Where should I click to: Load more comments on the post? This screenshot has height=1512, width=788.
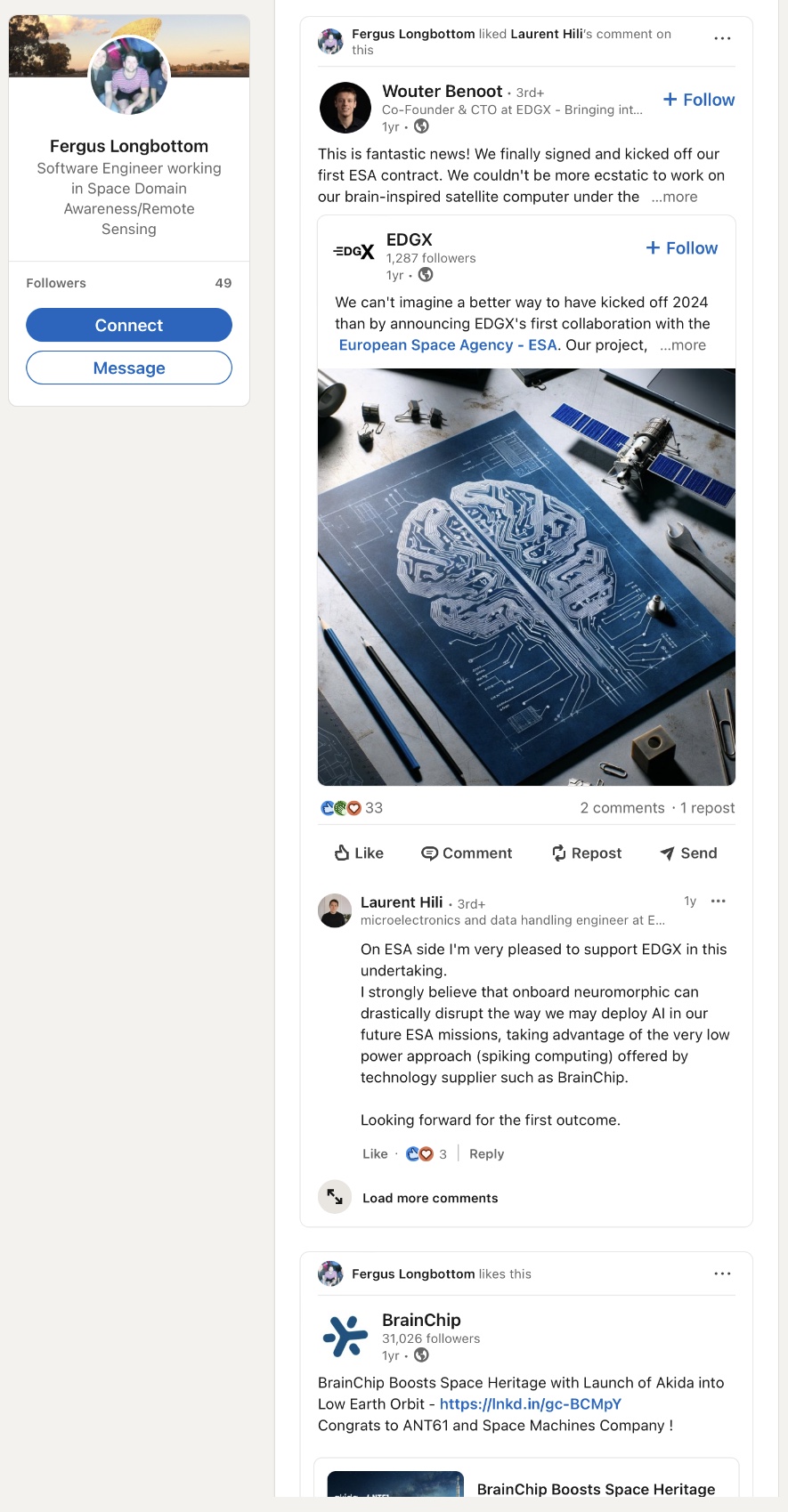coord(429,1198)
